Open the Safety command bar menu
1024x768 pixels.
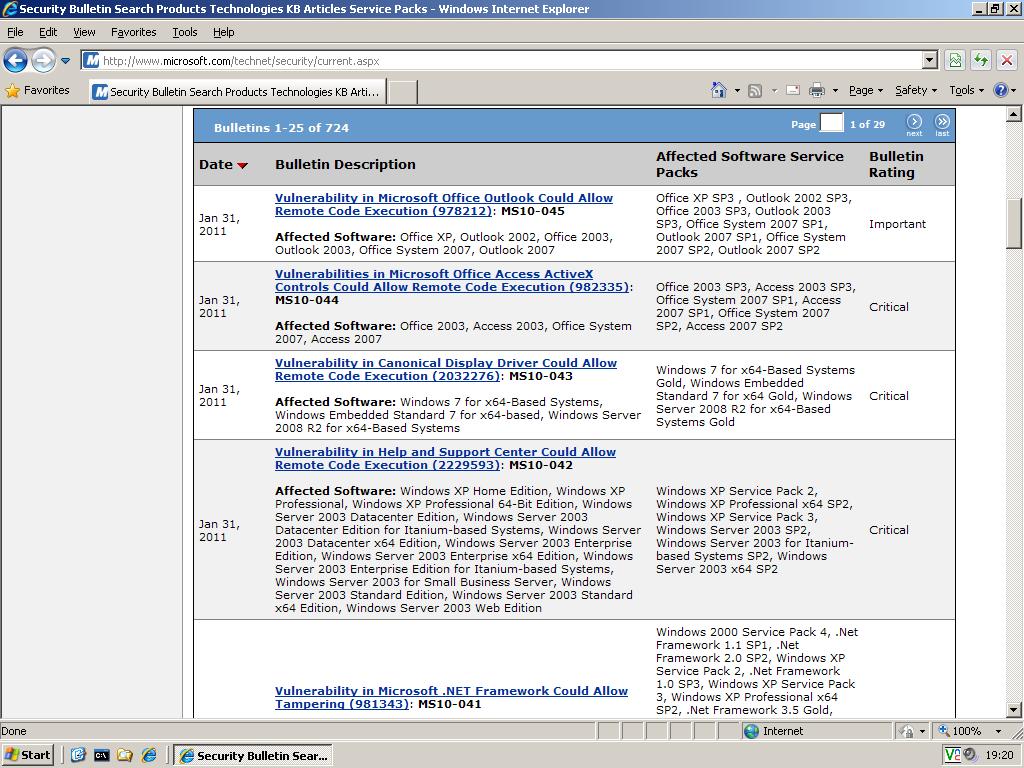[916, 91]
